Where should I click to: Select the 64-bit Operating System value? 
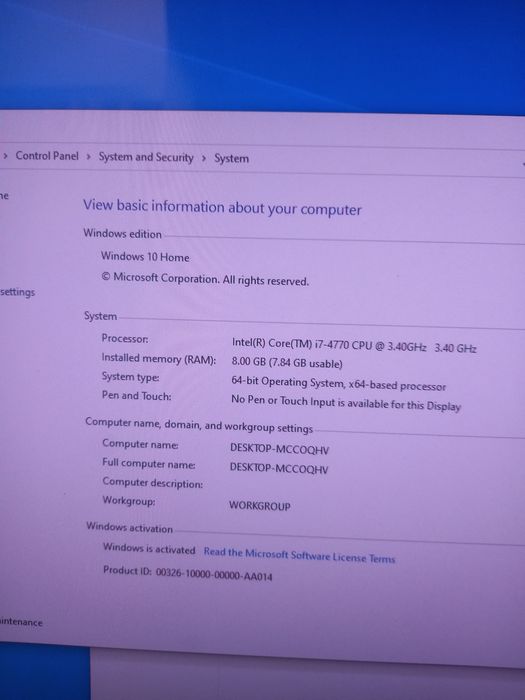(x=338, y=383)
